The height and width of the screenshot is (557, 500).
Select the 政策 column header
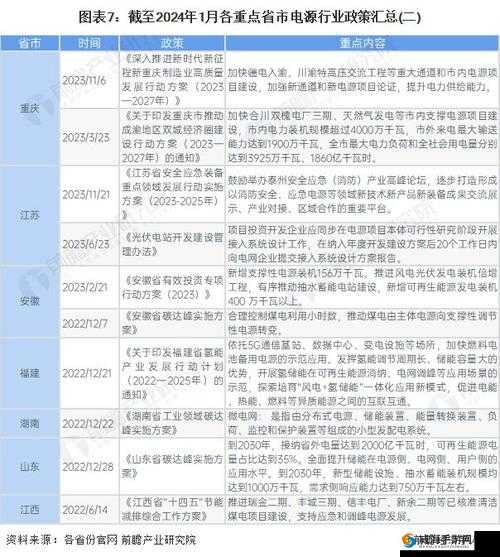(172, 43)
